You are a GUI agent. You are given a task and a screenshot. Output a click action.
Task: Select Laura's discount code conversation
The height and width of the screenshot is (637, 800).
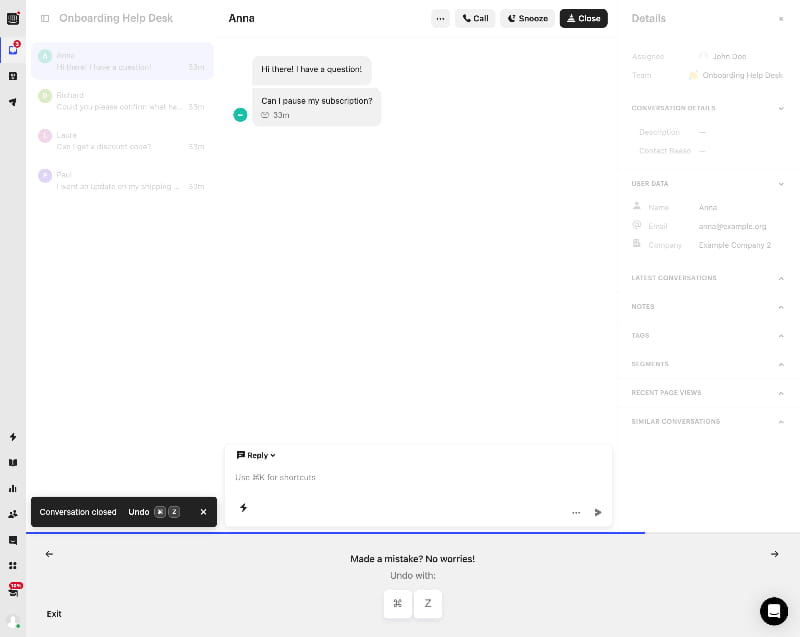point(122,141)
